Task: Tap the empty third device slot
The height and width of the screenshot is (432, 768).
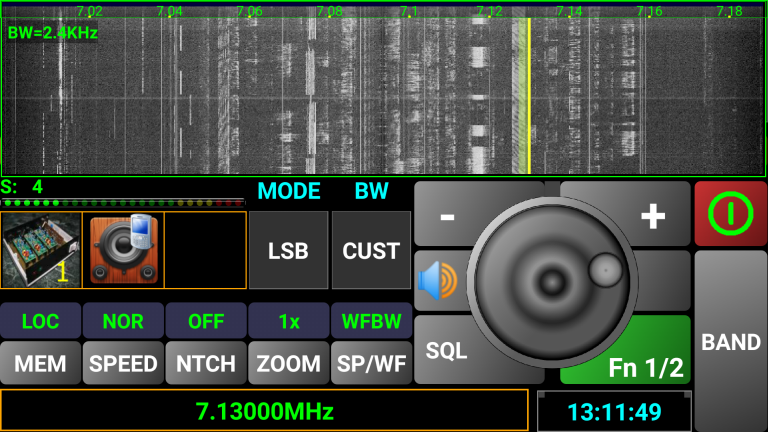Action: point(205,250)
